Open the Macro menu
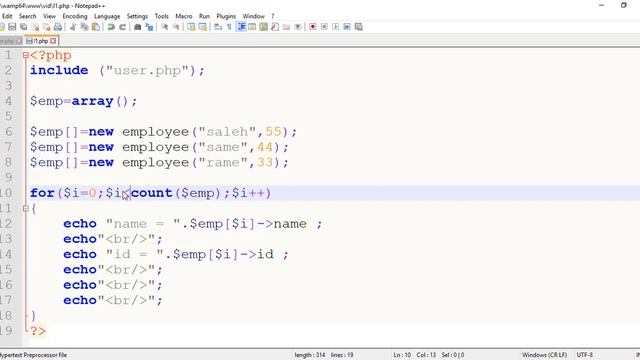Image resolution: width=640 pixels, height=360 pixels. click(x=184, y=16)
